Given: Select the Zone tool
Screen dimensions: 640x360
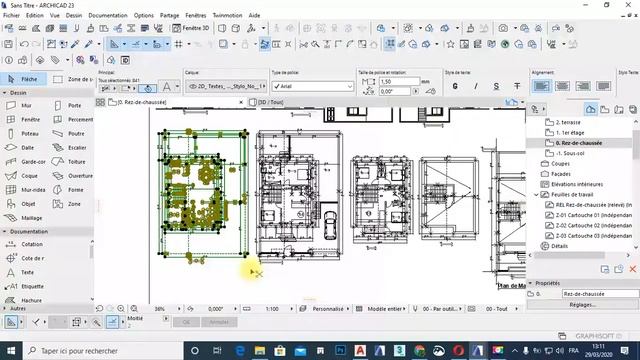Looking at the screenshot, I should [68, 204].
